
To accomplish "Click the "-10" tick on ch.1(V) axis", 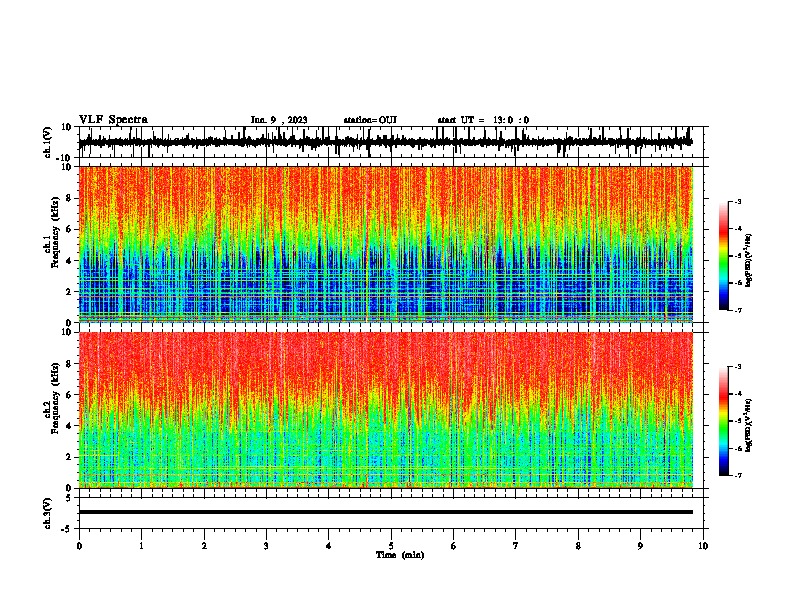I will [x=65, y=158].
